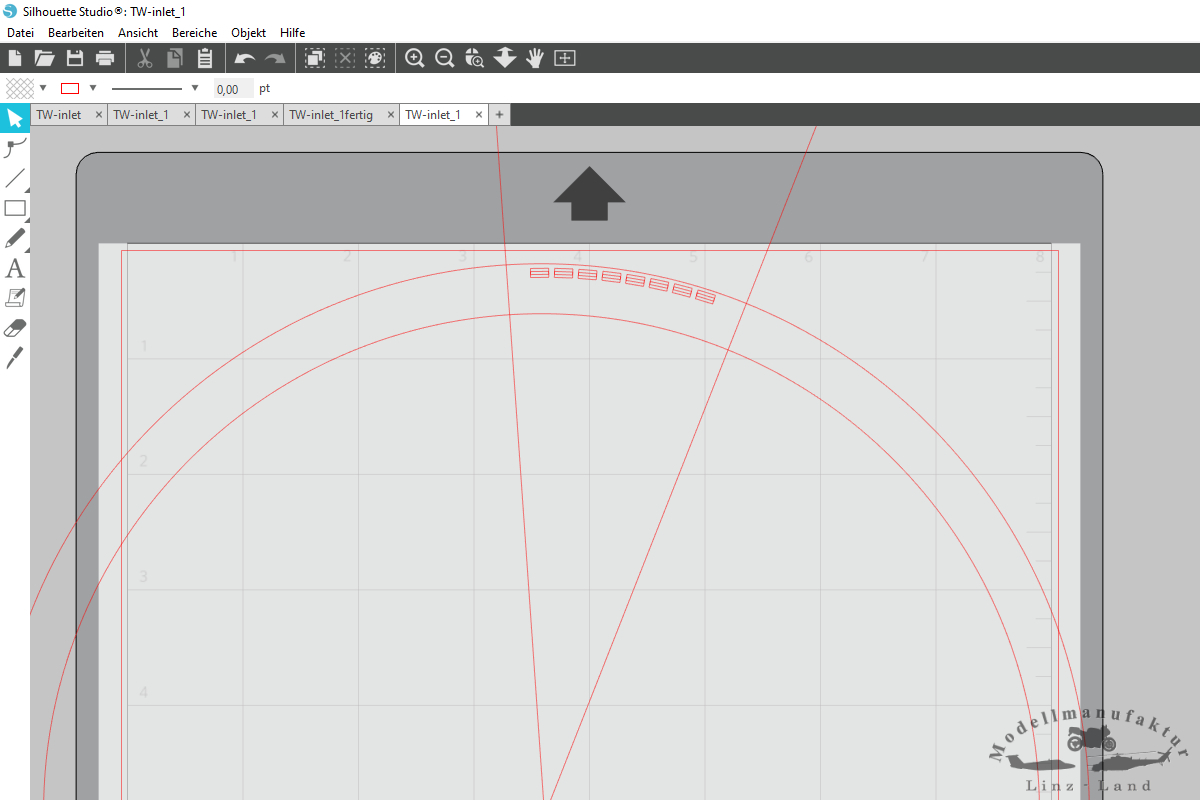Click the Save file icon
1200x800 pixels.
75,58
